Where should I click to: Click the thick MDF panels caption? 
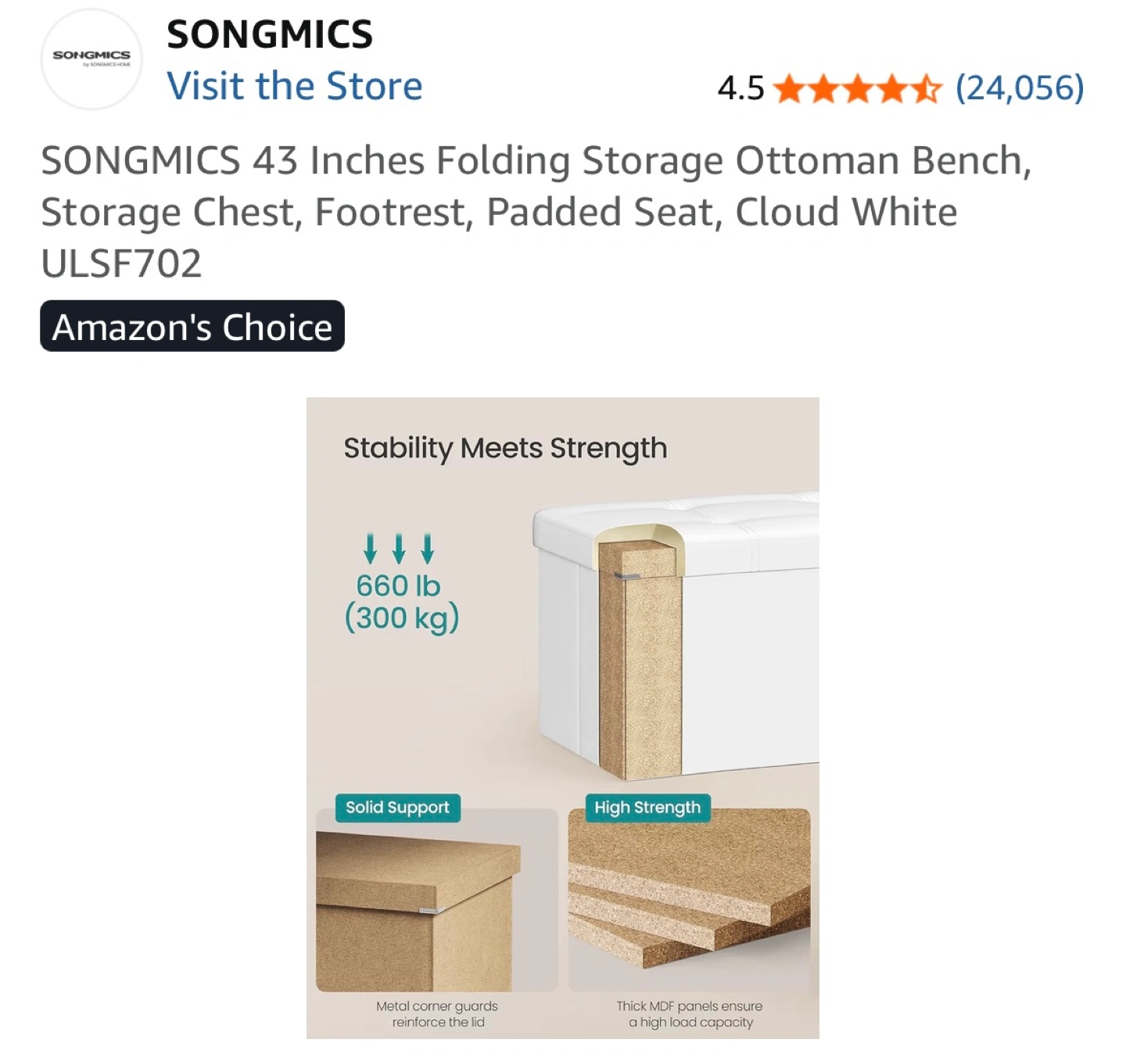[690, 1014]
